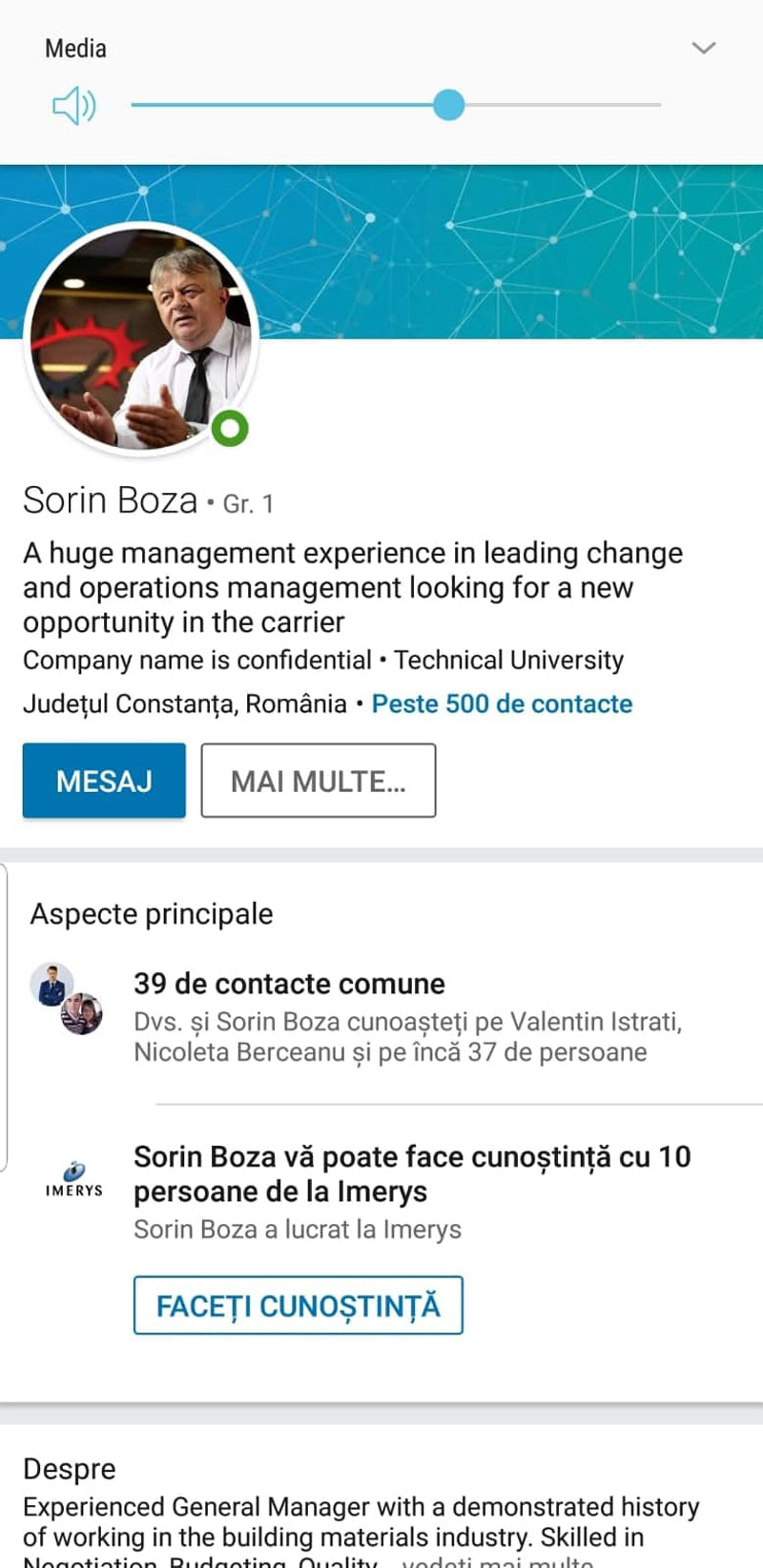Click the "Gr. 1" connection degree badge

pyautogui.click(x=248, y=503)
